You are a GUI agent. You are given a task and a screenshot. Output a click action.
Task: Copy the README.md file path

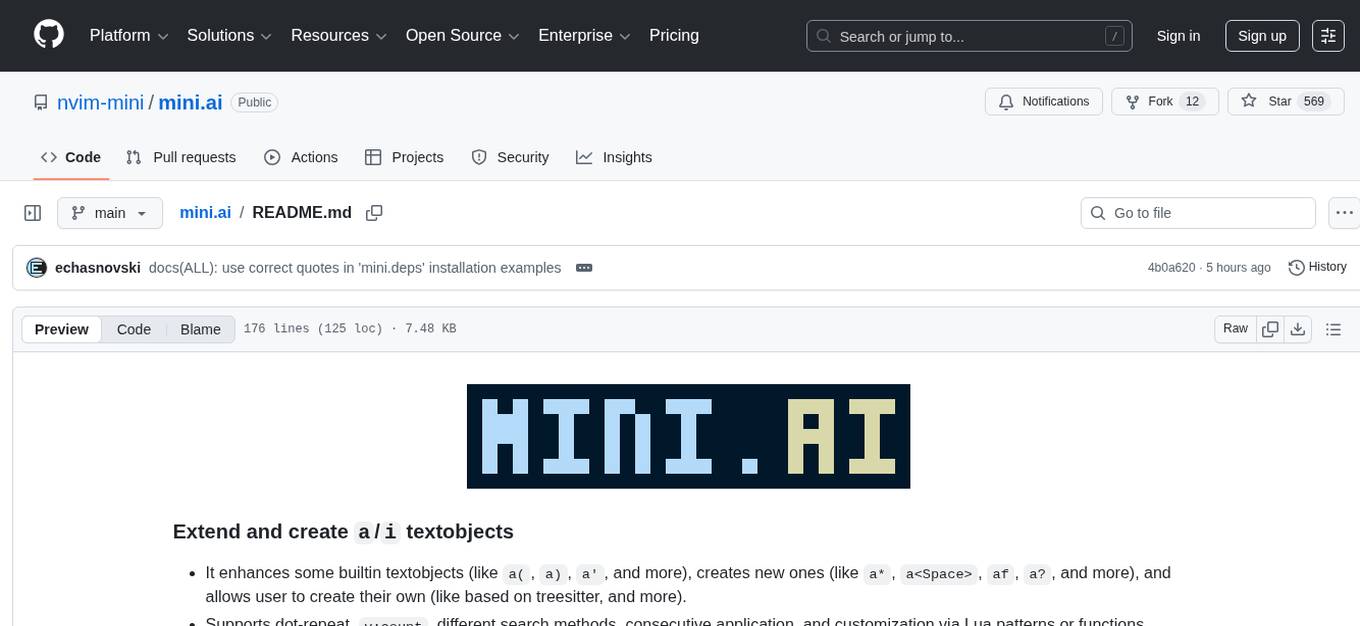(x=374, y=213)
